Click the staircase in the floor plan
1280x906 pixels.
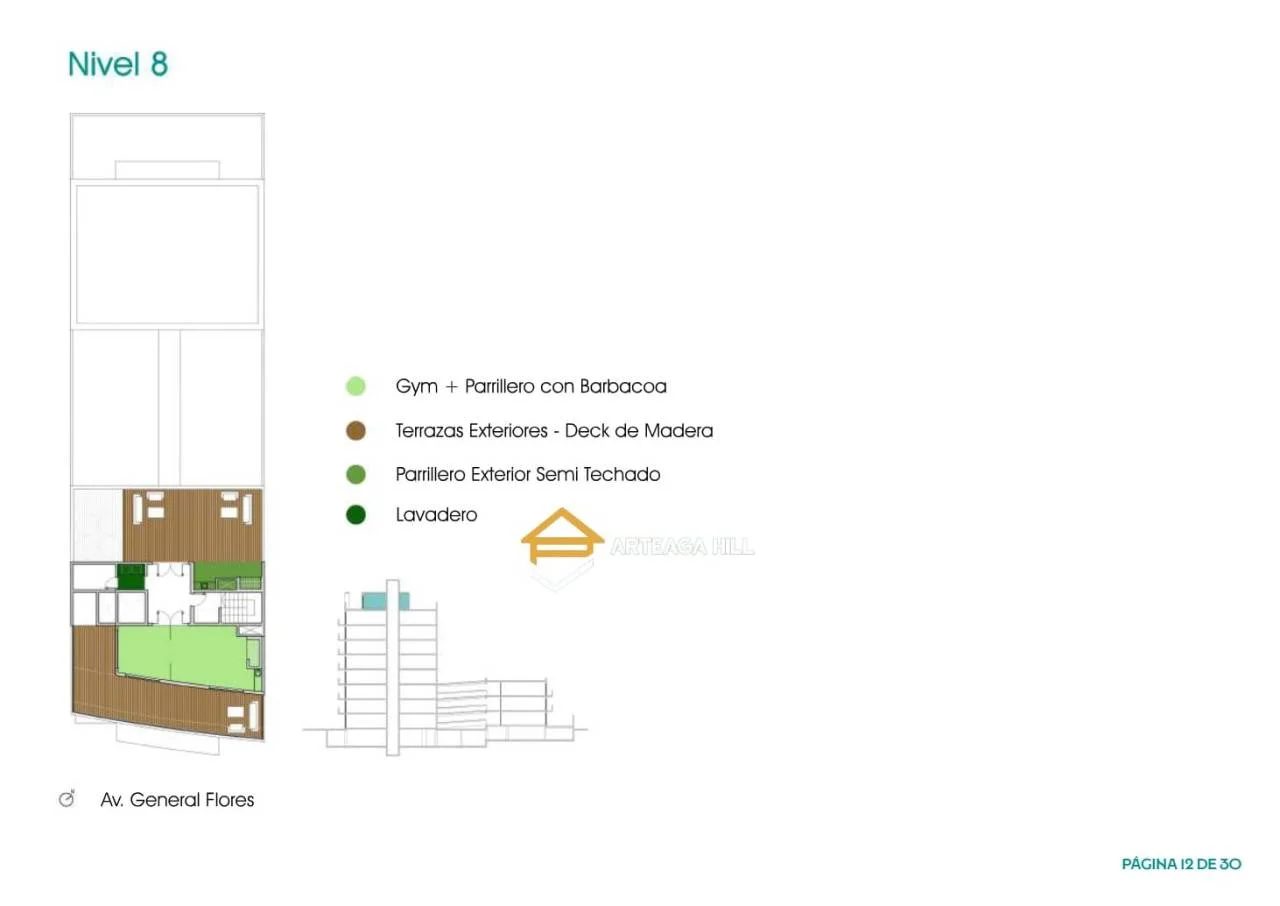click(x=239, y=606)
